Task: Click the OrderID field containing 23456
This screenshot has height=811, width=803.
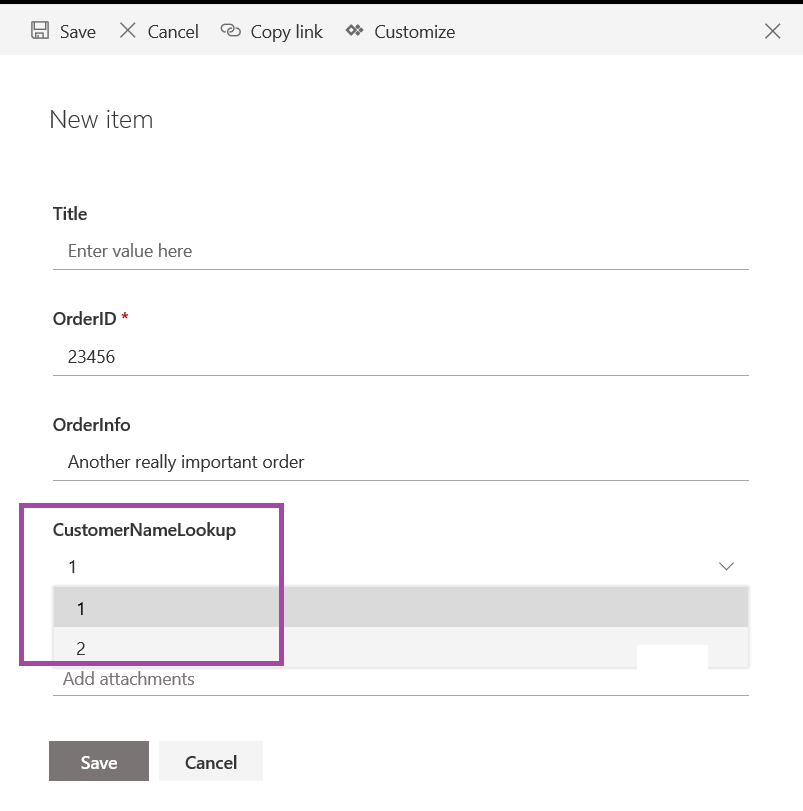Action: [401, 357]
